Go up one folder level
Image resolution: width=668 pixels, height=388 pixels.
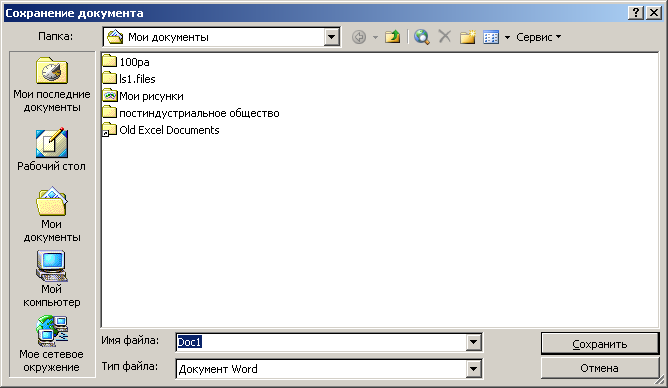392,37
